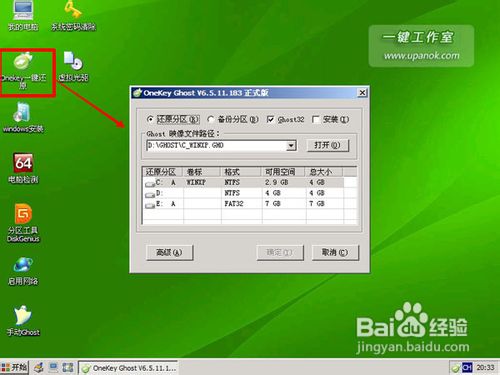Image resolution: width=500 pixels, height=375 pixels.
Task: Open the 系统密码清除 key icon
Action: (73, 16)
